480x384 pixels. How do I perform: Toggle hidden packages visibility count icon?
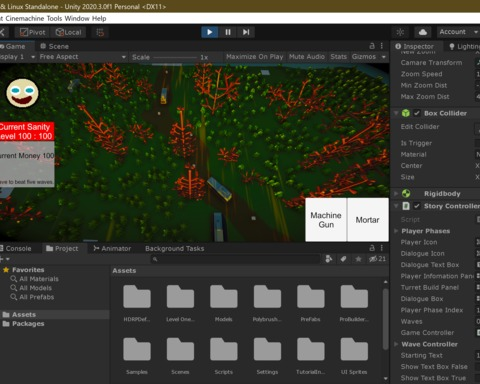point(377,259)
